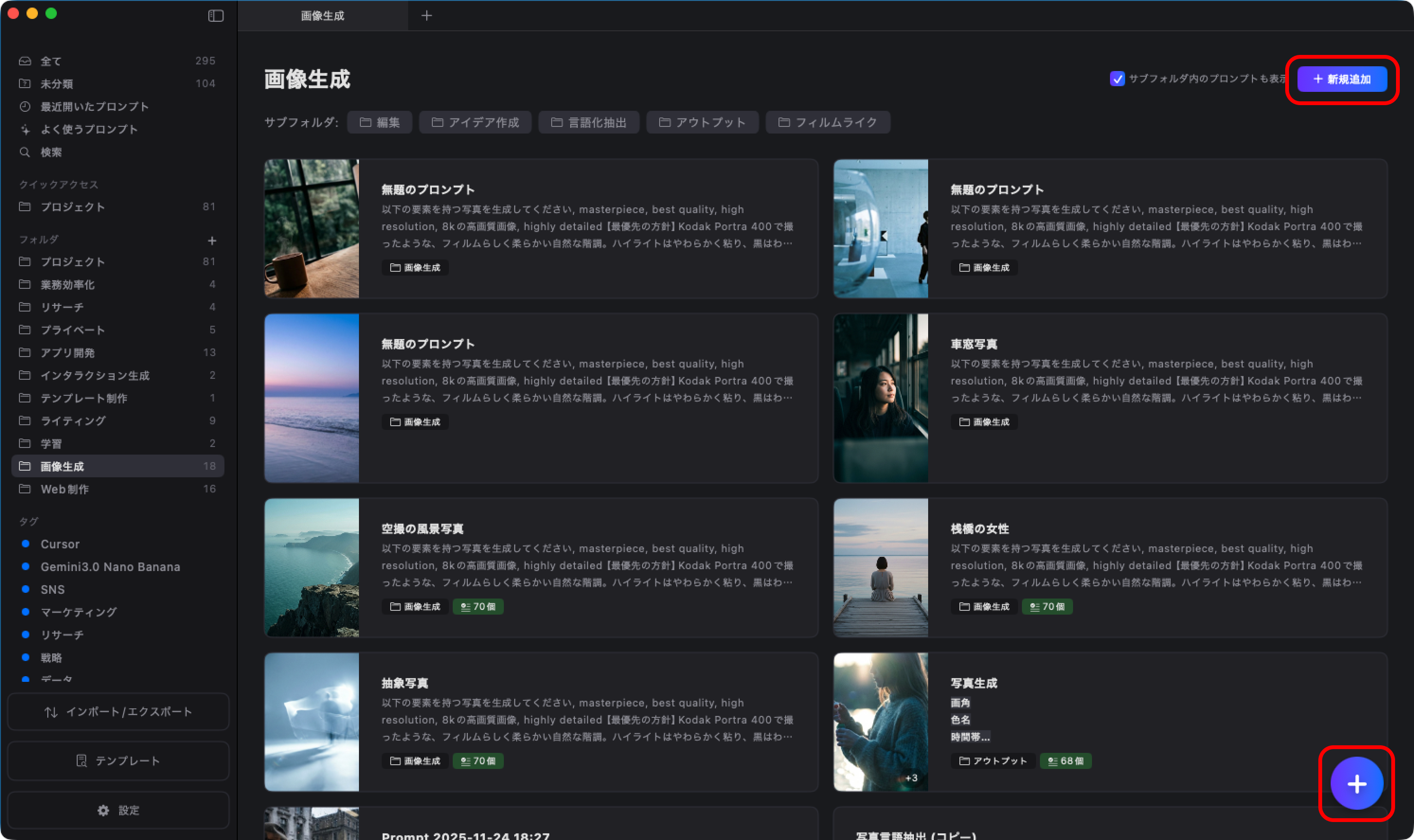
Task: Open the フィルムライク subfolder
Action: click(828, 122)
